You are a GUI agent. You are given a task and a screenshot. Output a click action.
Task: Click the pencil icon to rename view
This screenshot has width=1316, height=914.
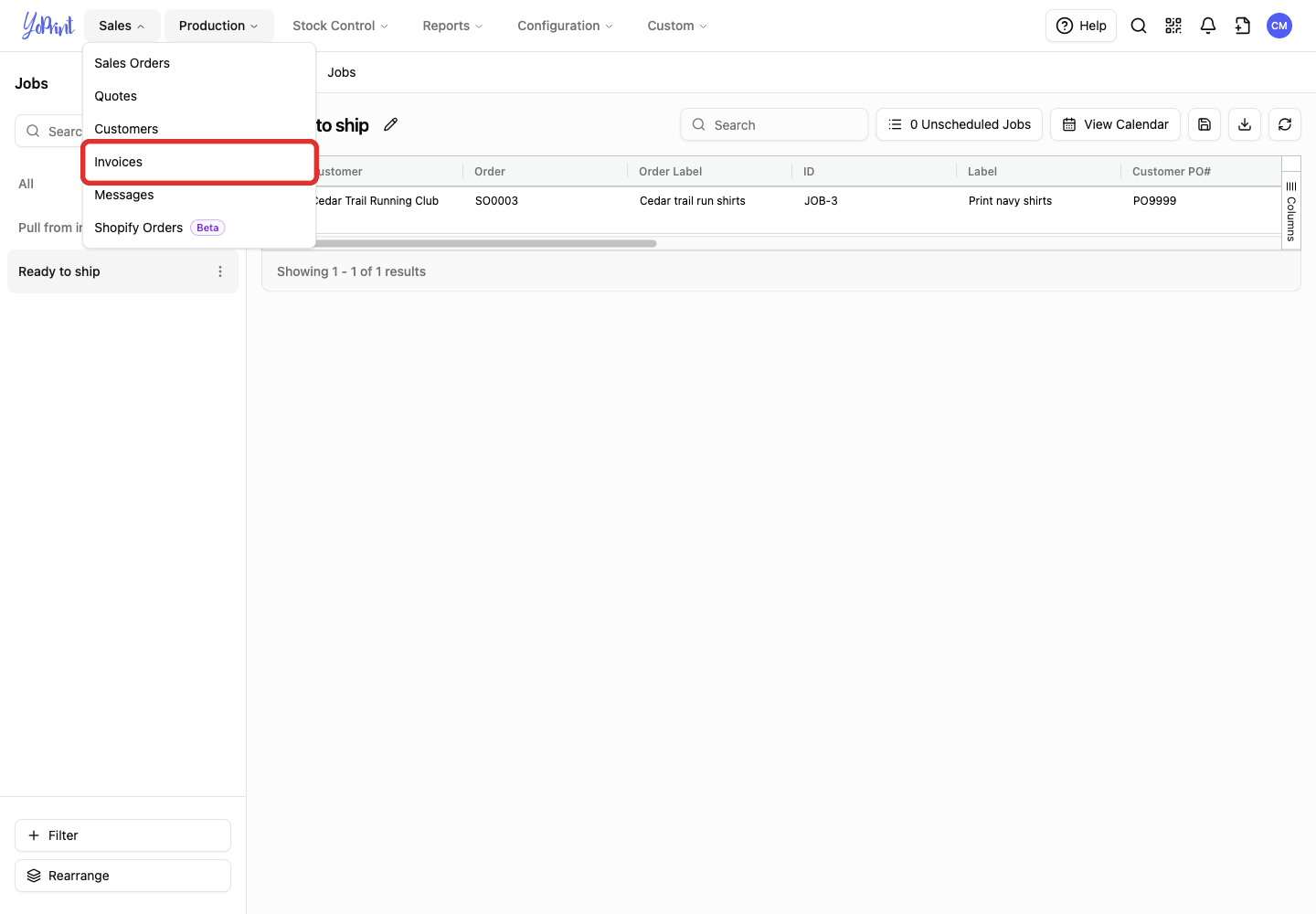coord(391,124)
